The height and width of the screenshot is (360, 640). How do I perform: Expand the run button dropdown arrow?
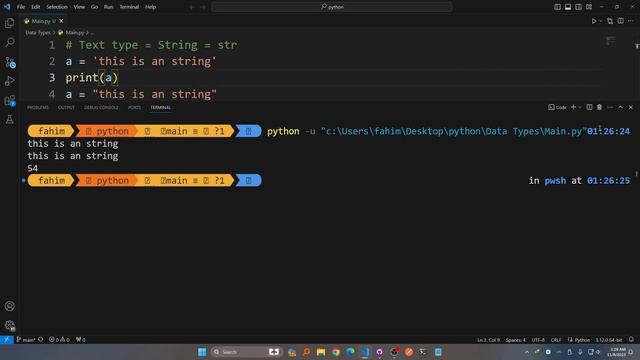pyautogui.click(x=600, y=21)
